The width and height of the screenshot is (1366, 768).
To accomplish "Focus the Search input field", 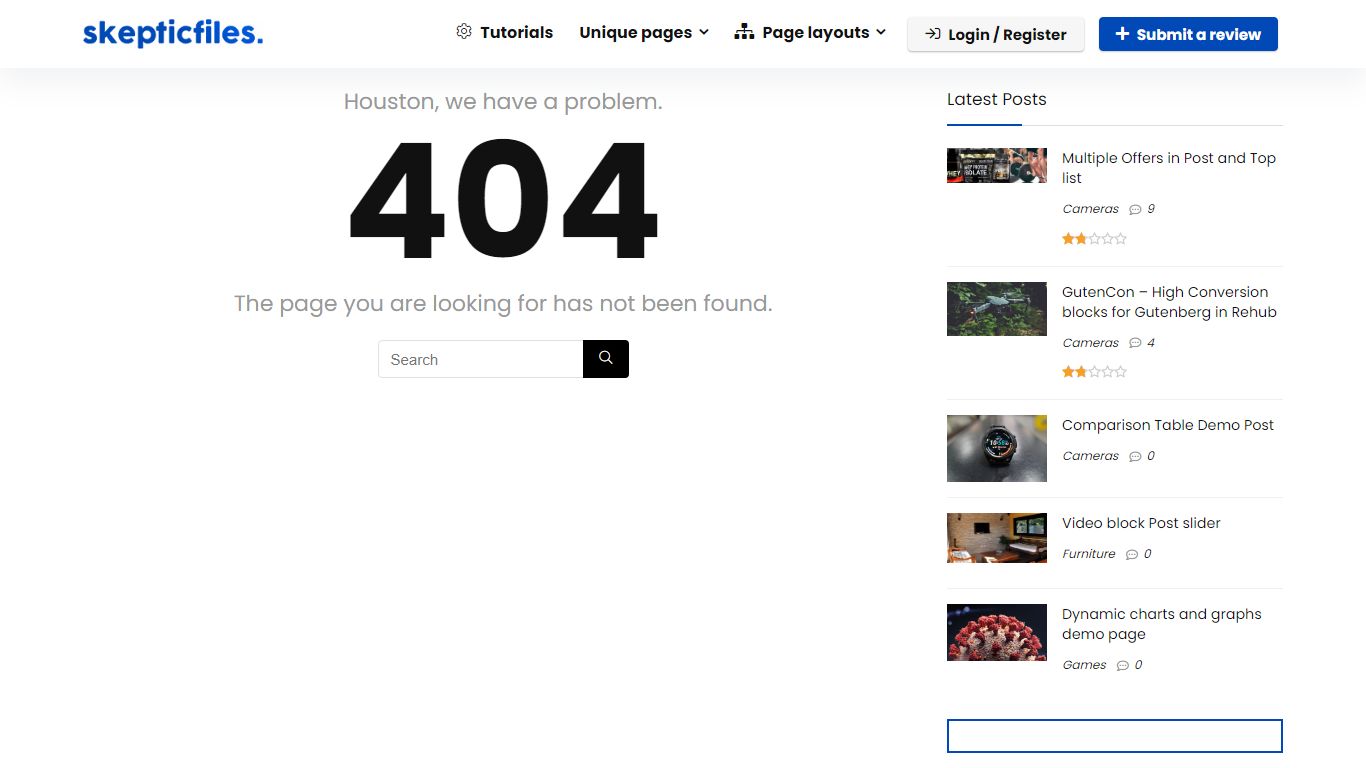I will [481, 359].
